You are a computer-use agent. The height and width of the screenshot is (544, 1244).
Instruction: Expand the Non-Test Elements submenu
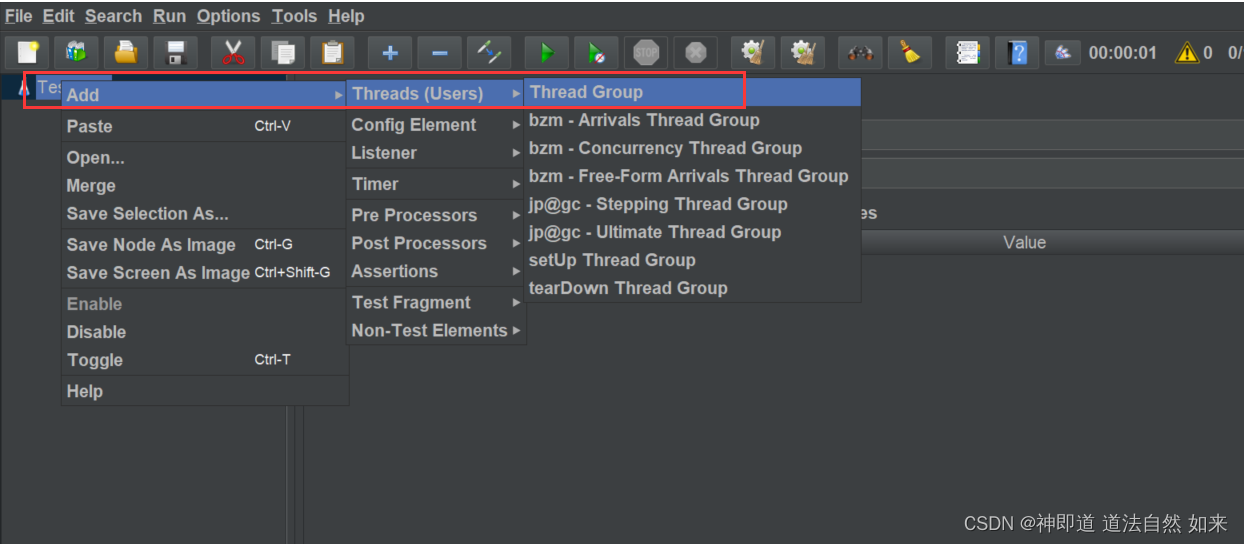click(435, 330)
